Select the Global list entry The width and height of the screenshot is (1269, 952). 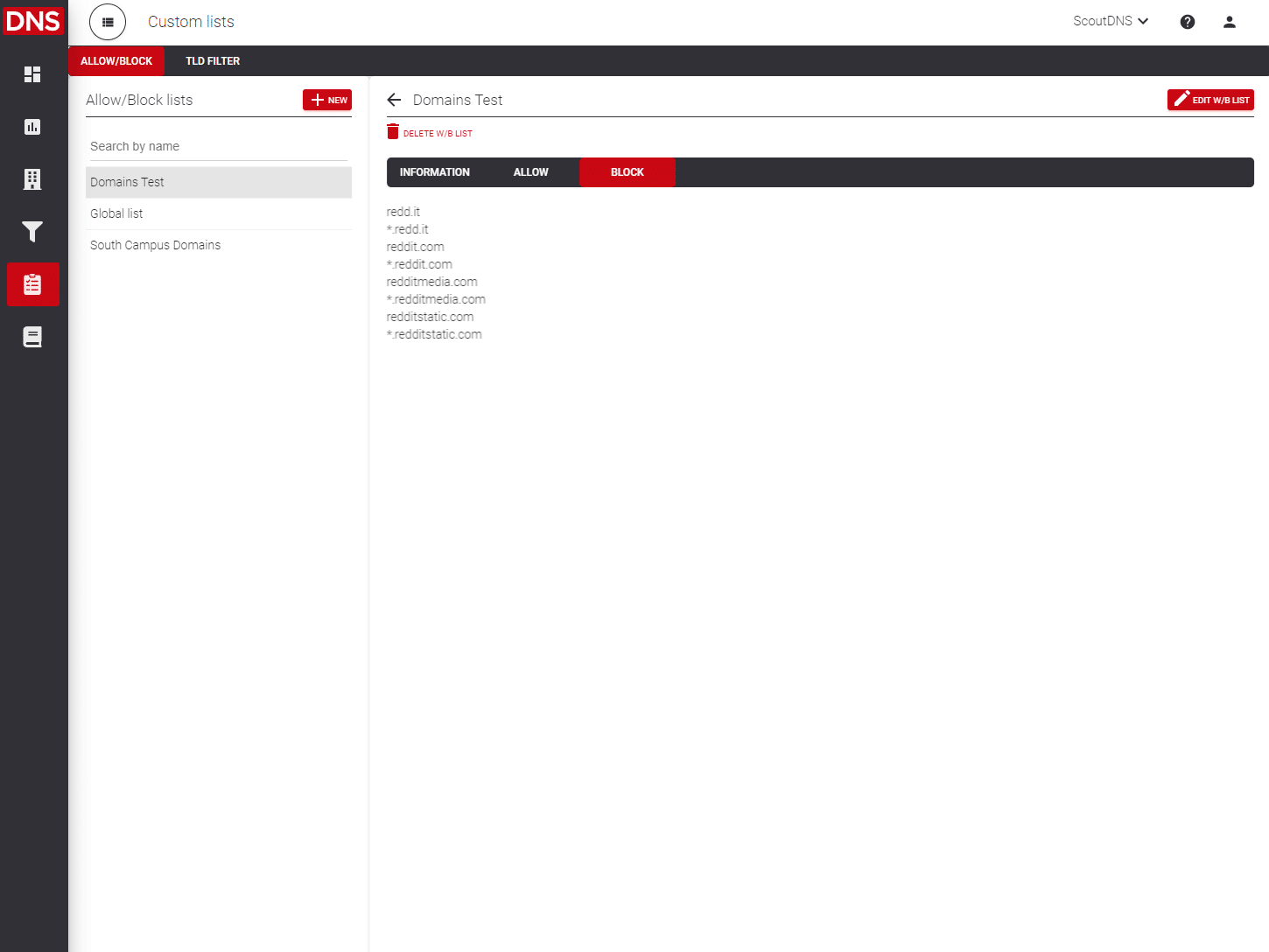(x=219, y=213)
